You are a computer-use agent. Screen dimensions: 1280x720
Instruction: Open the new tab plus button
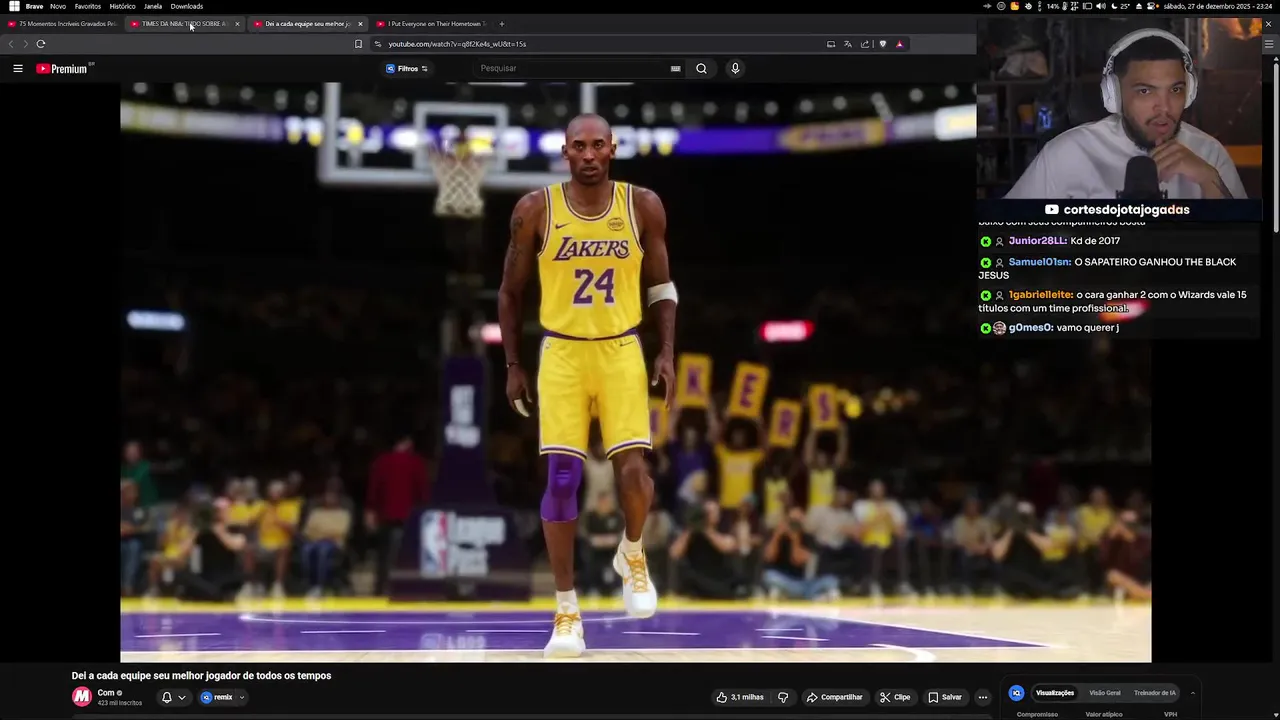pyautogui.click(x=502, y=24)
